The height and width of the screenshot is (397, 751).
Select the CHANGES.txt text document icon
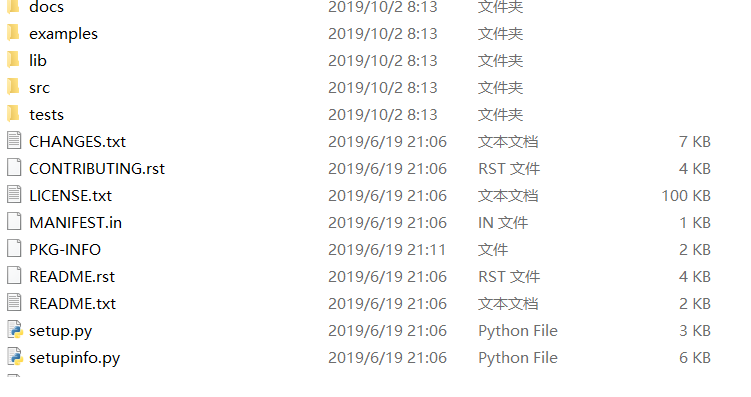[x=14, y=141]
